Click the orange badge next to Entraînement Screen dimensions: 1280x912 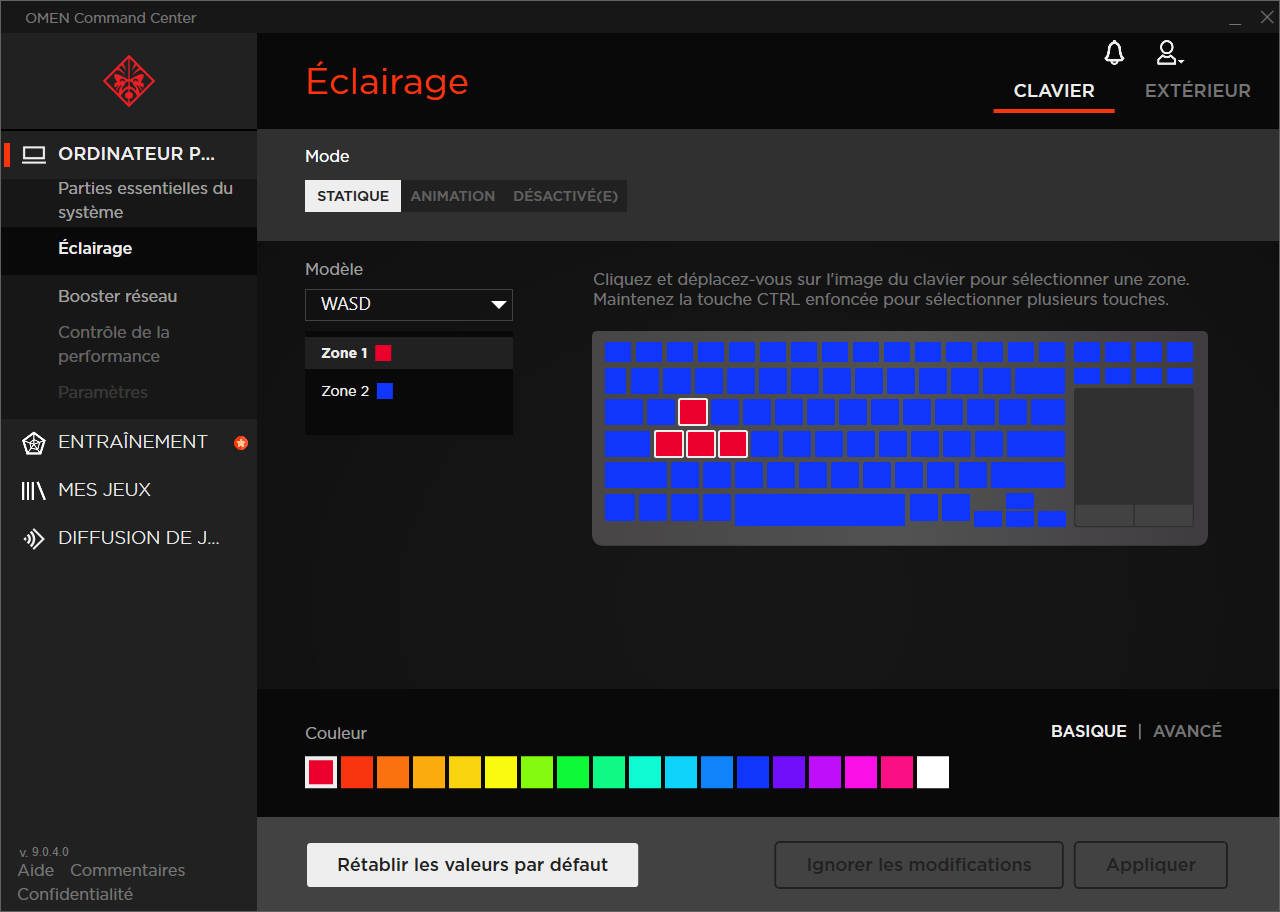[x=240, y=443]
